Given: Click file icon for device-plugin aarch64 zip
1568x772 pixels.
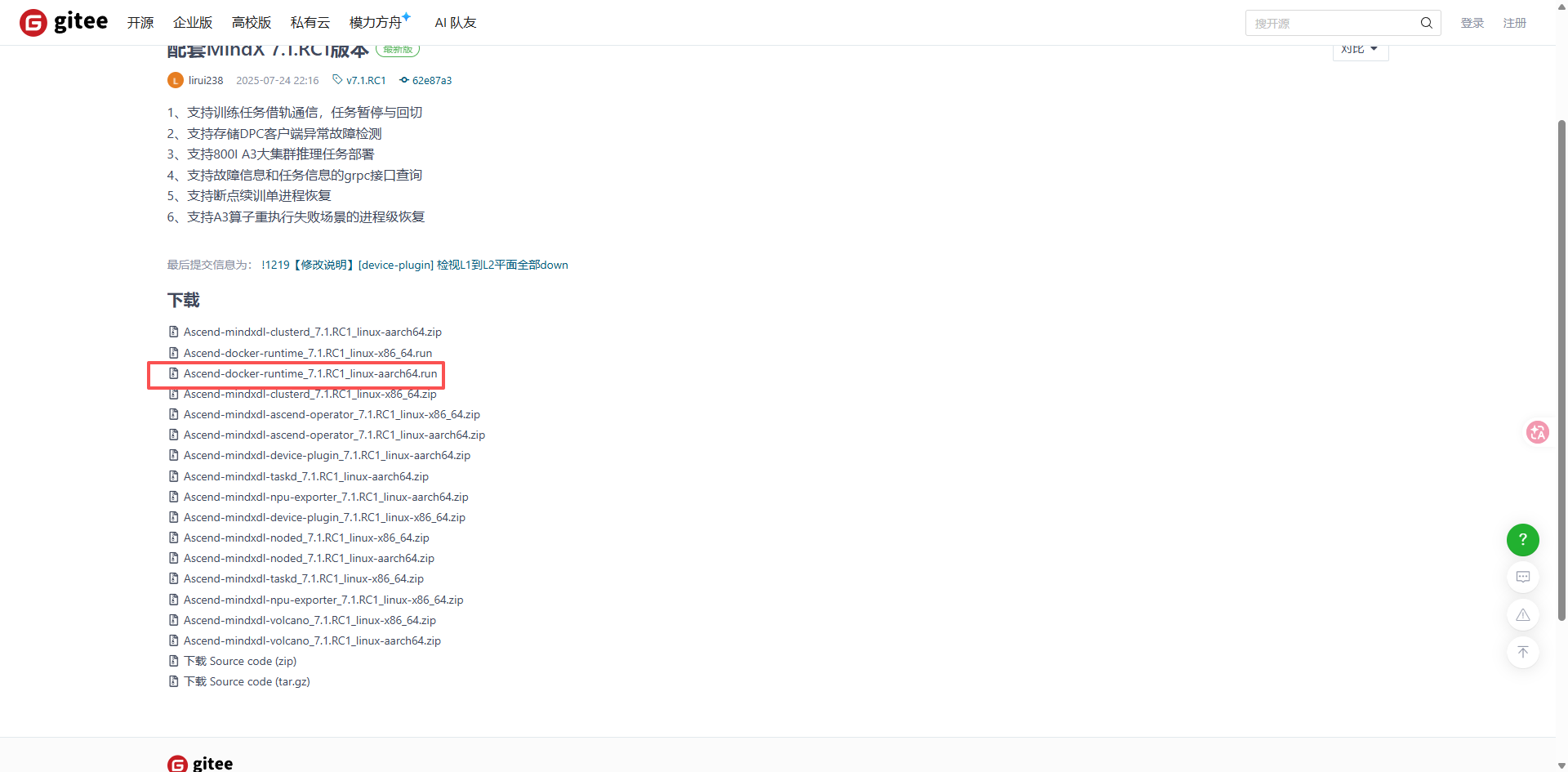Looking at the screenshot, I should 173,455.
